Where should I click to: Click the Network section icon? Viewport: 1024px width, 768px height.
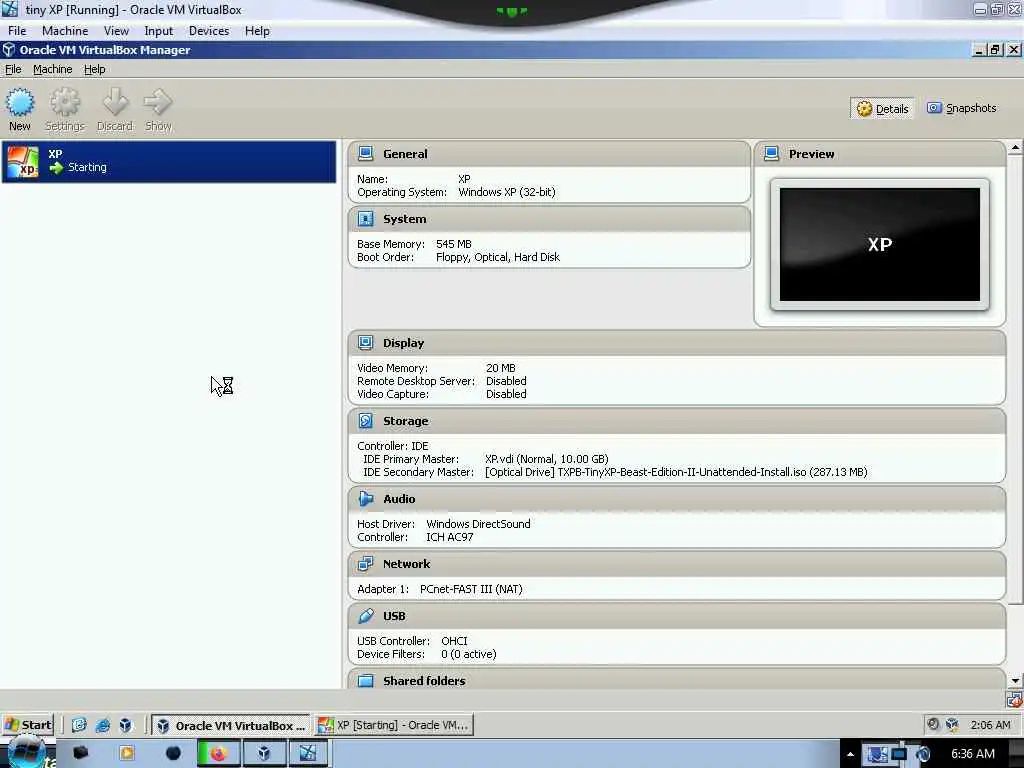click(x=366, y=564)
